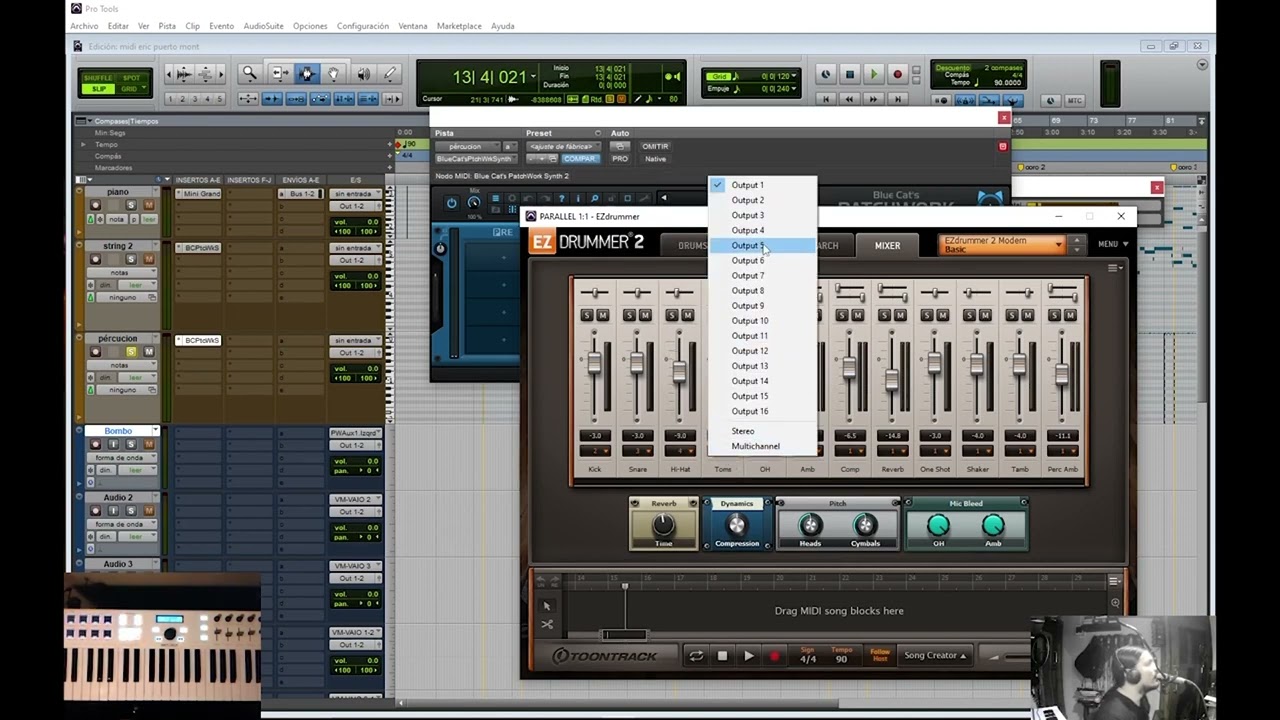Open the Song Creator dropdown
Viewport: 1280px width, 720px height.
point(936,656)
